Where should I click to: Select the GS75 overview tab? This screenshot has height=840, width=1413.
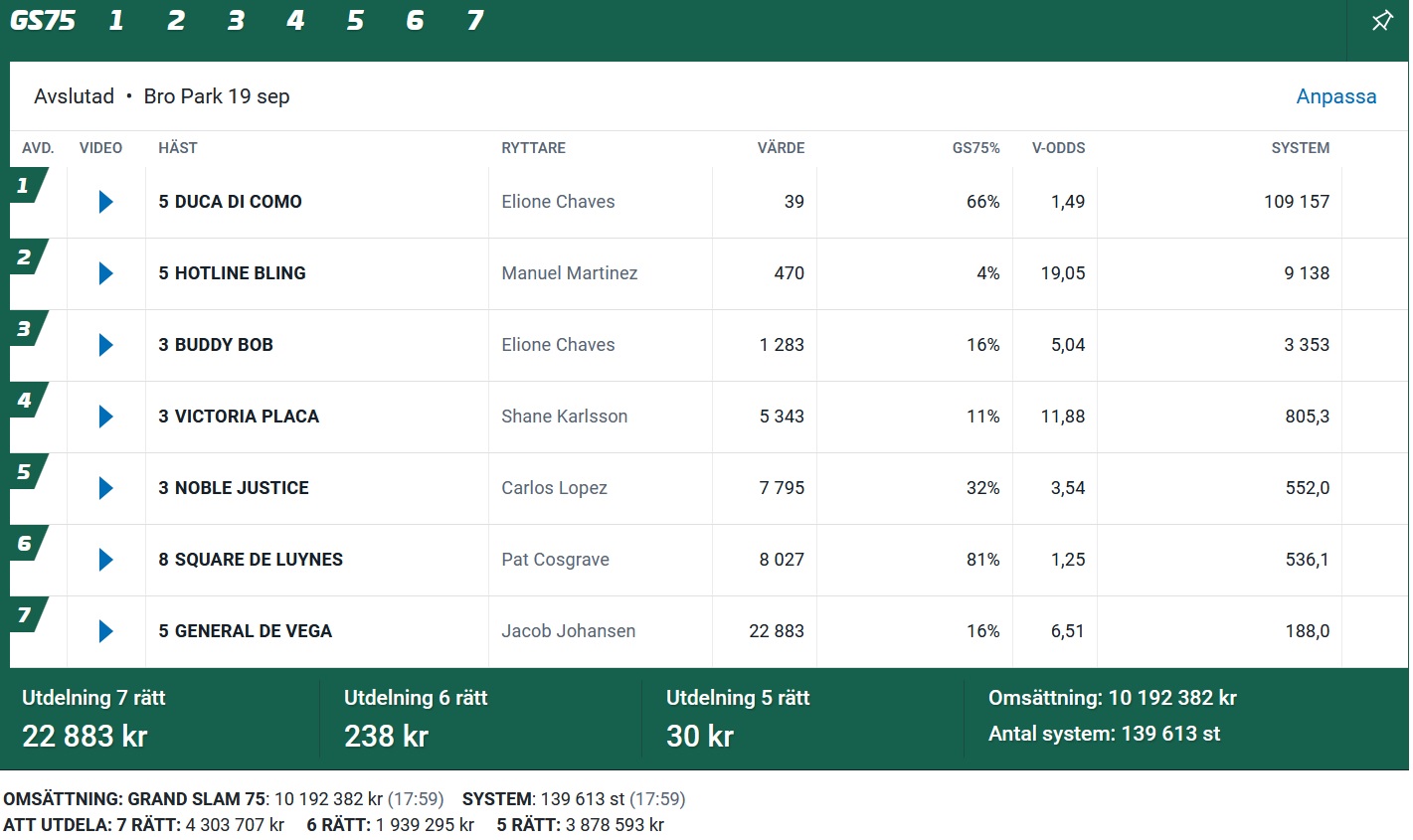point(43,20)
